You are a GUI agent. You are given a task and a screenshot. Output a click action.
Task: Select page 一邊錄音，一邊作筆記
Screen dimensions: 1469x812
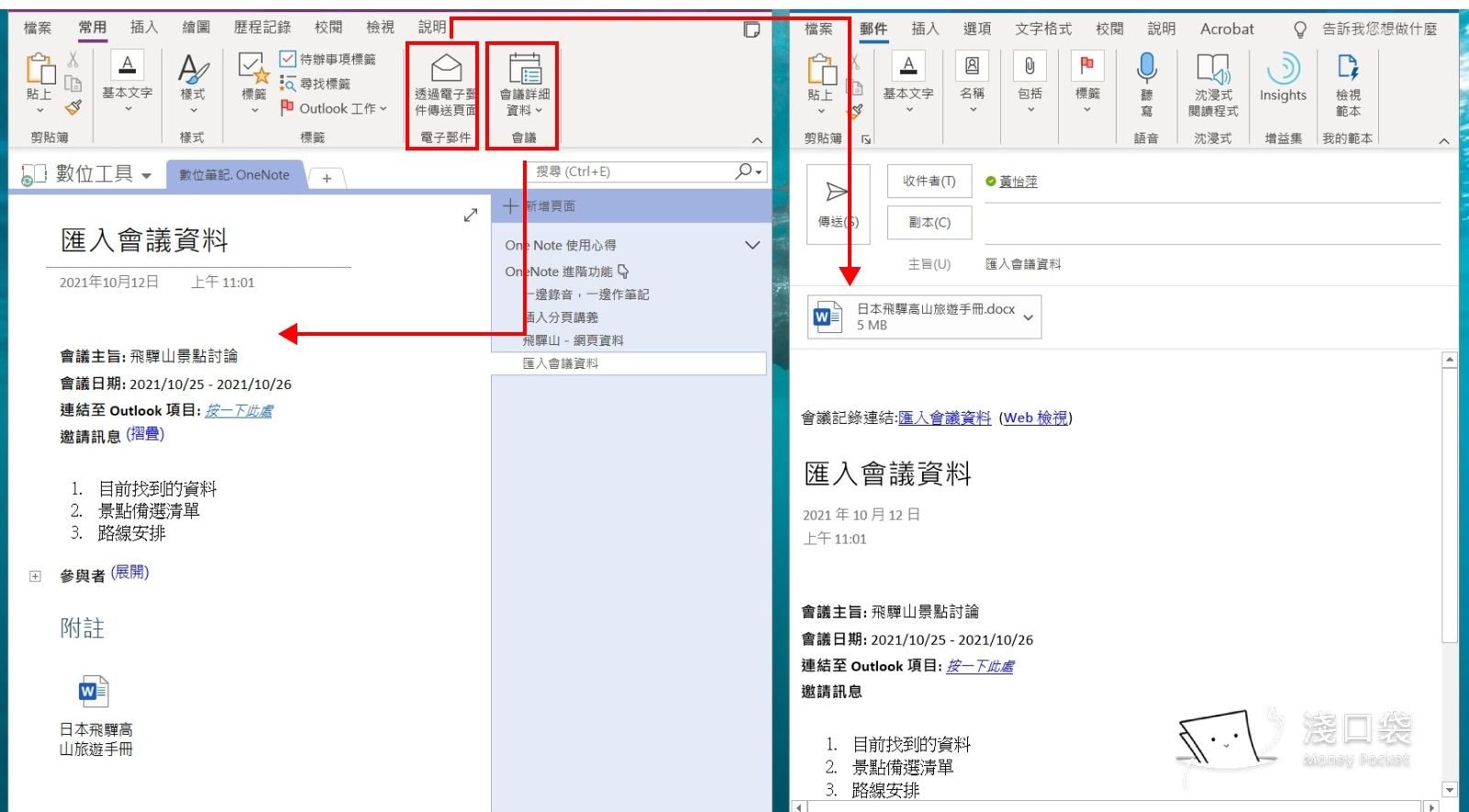pyautogui.click(x=587, y=295)
